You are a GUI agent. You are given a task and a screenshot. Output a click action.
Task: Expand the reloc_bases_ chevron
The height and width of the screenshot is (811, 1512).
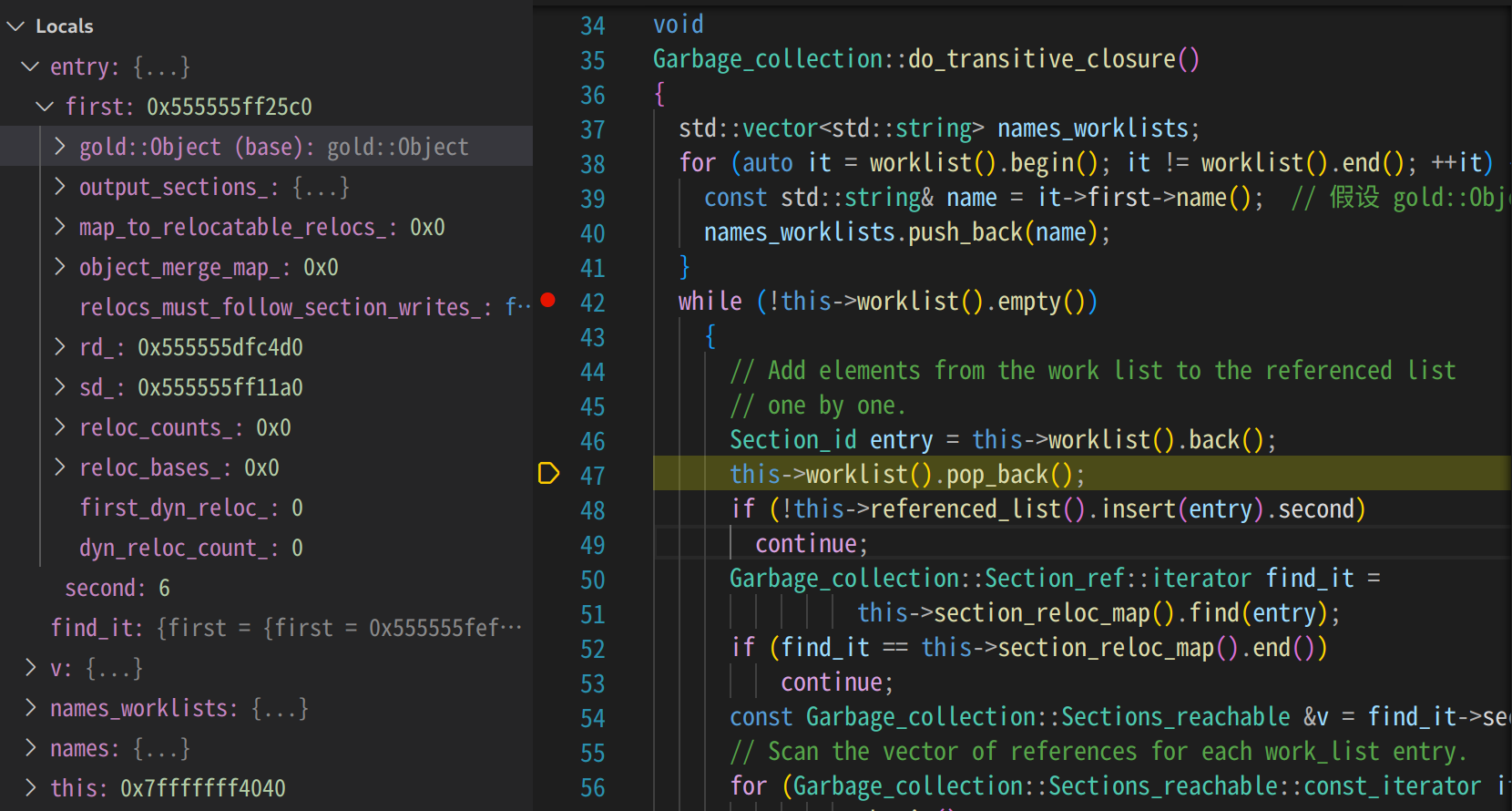59,467
